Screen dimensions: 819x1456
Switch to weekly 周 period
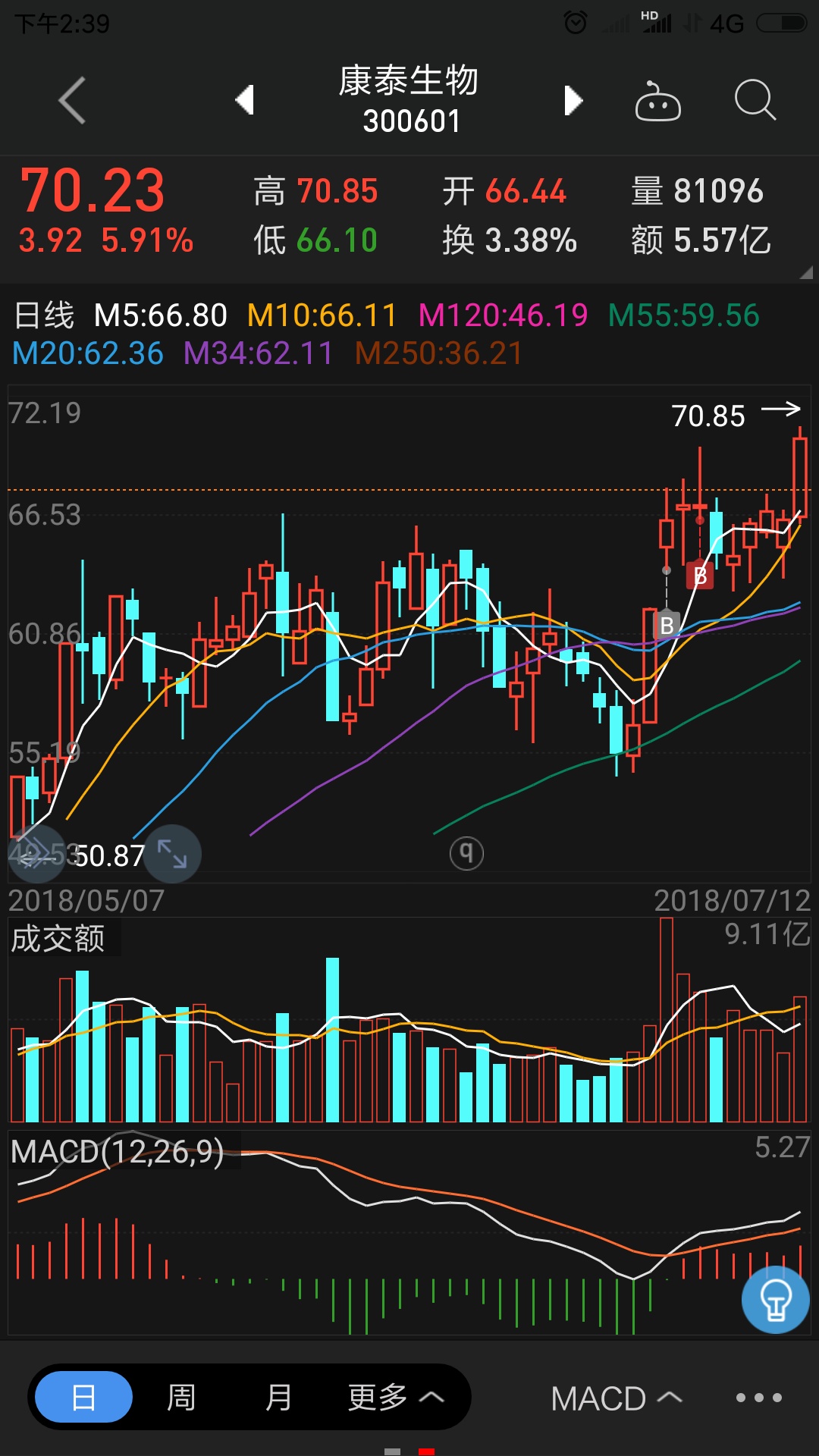pos(181,1397)
